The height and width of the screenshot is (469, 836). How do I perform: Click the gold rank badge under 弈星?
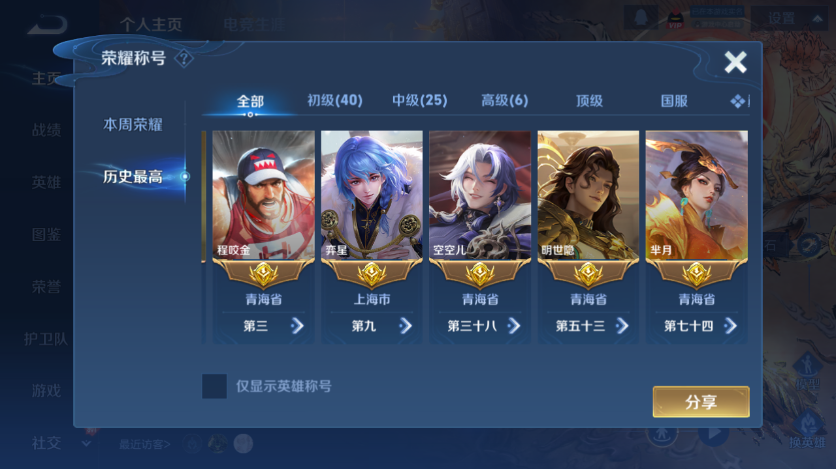pos(372,274)
